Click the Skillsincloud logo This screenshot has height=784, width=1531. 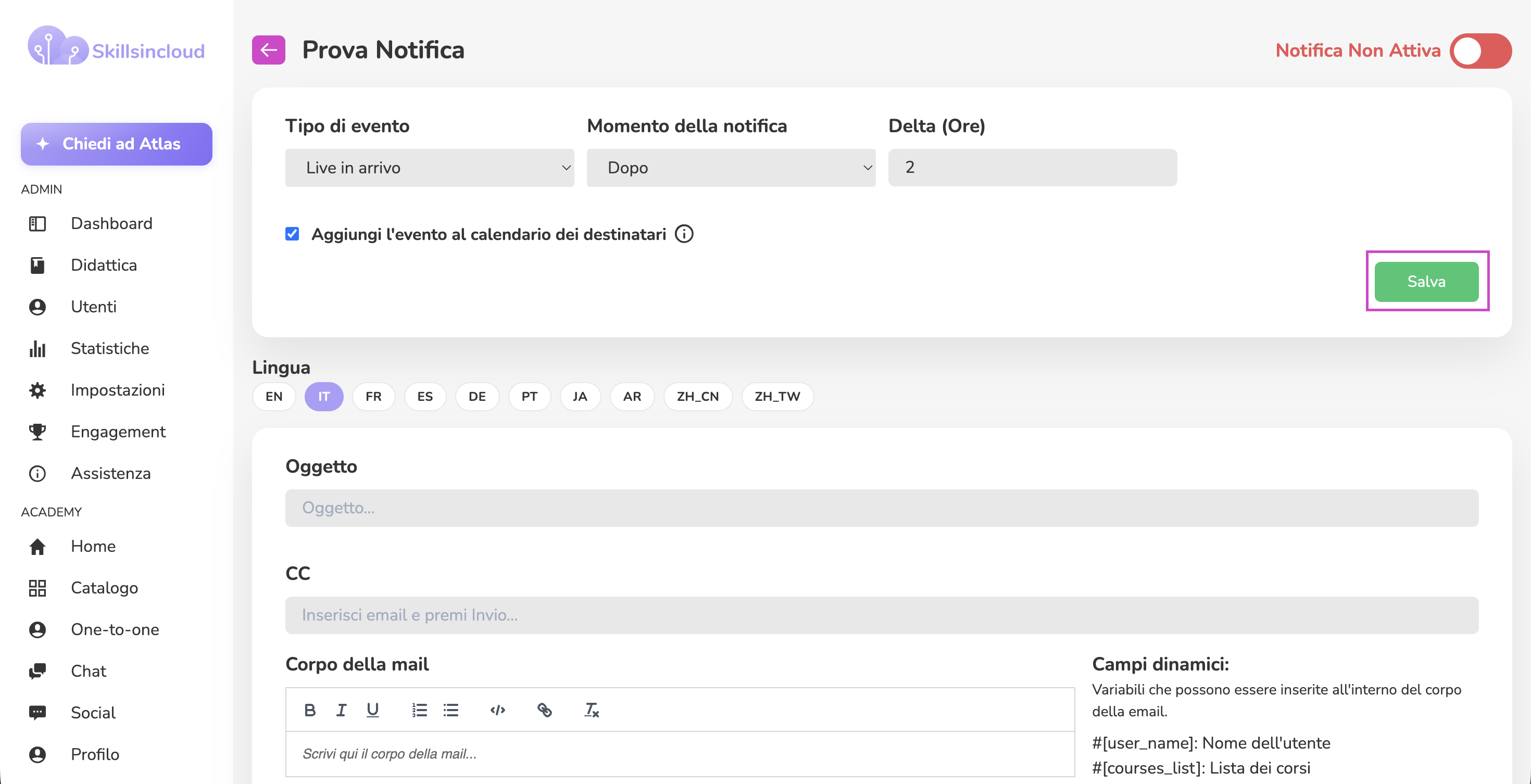click(x=116, y=46)
